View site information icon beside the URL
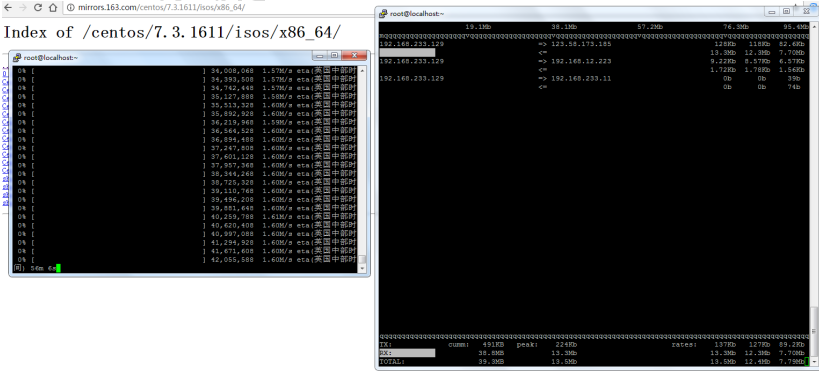This screenshot has height=374, width=819. [x=71, y=8]
